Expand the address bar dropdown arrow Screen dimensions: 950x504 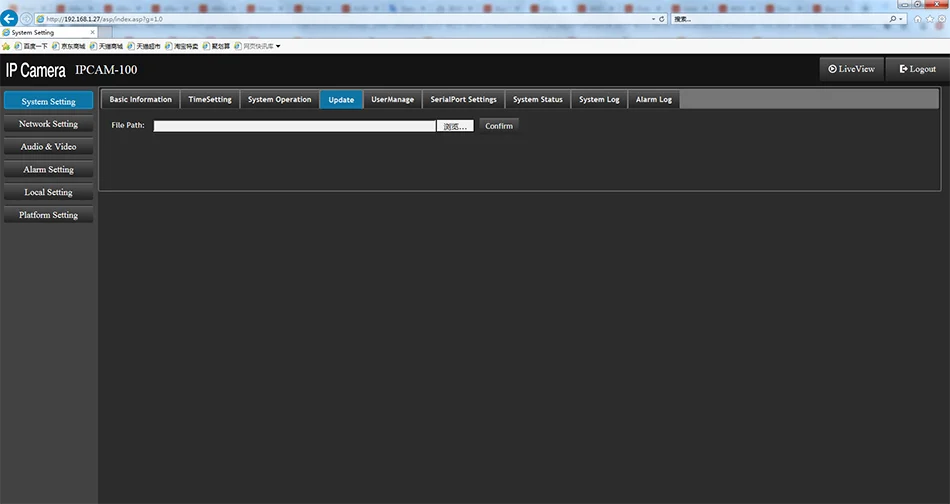tap(653, 19)
